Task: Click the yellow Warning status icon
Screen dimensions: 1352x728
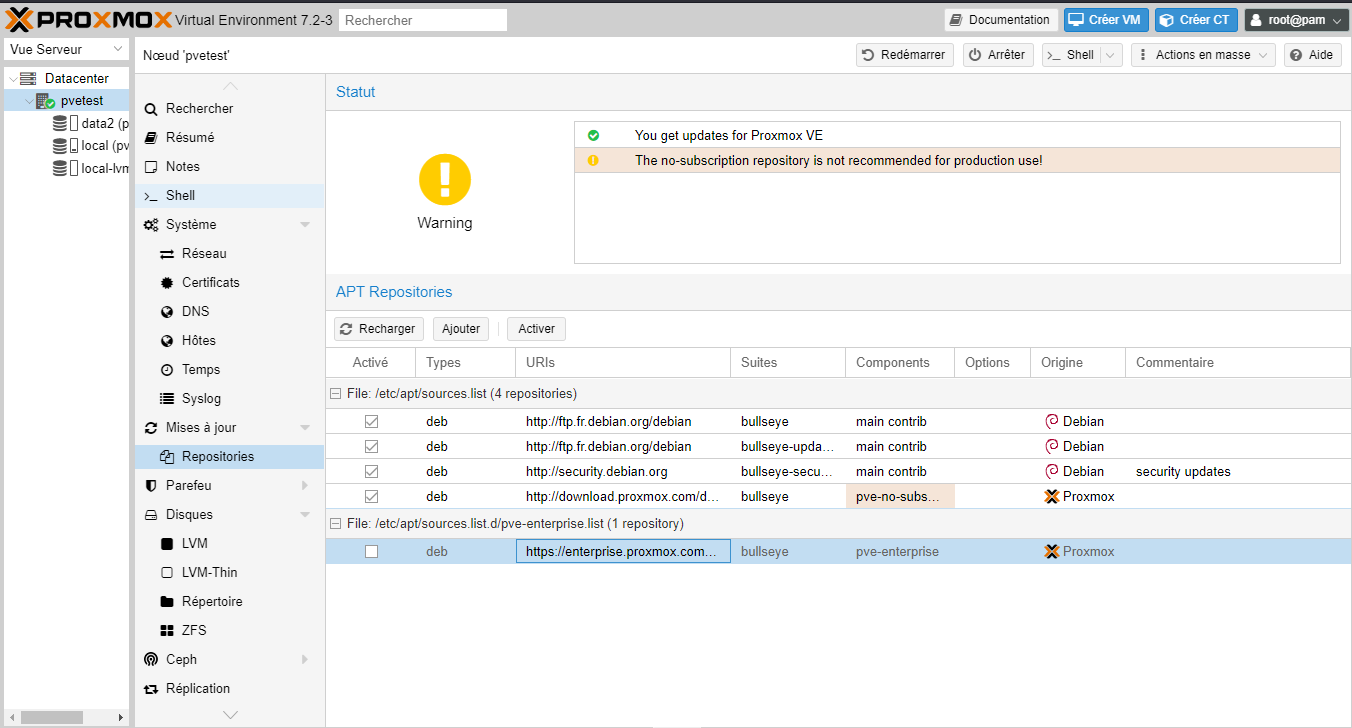Action: click(445, 180)
